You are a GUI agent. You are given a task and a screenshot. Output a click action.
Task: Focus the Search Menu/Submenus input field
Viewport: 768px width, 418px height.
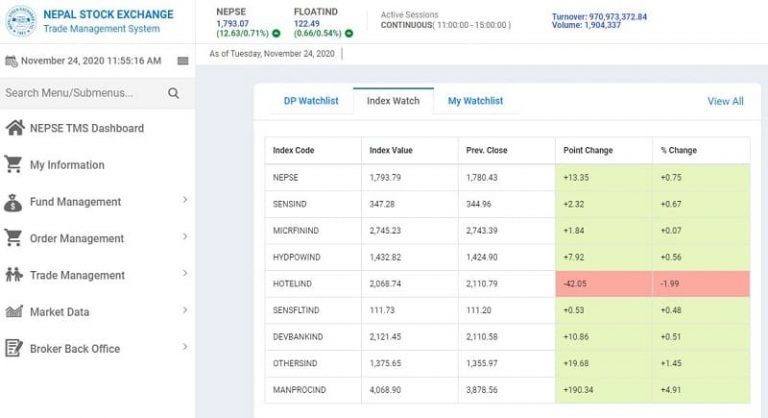tap(80, 93)
